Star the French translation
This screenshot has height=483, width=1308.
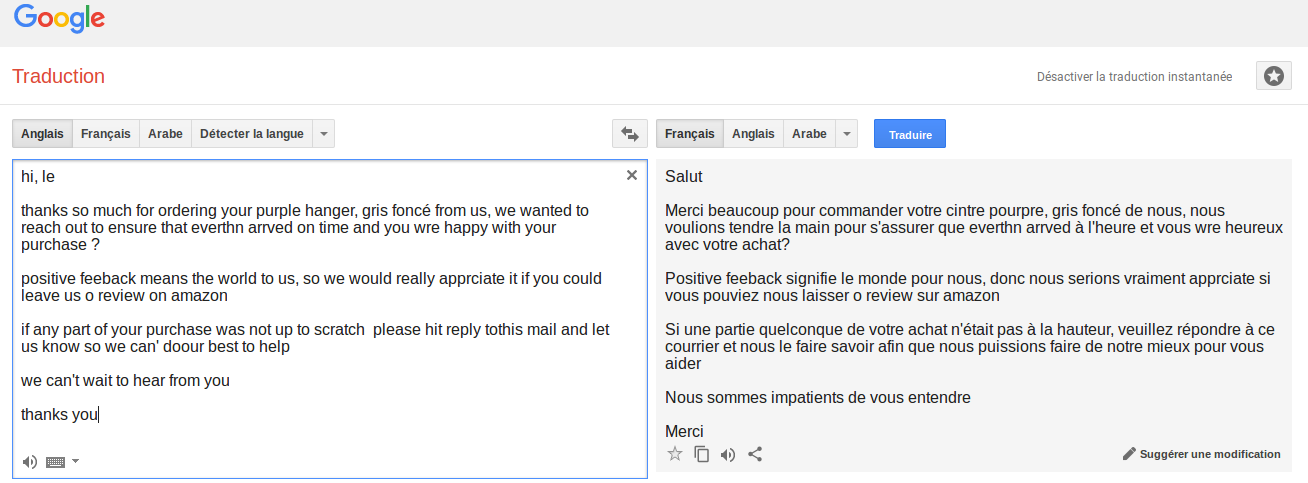pyautogui.click(x=675, y=454)
